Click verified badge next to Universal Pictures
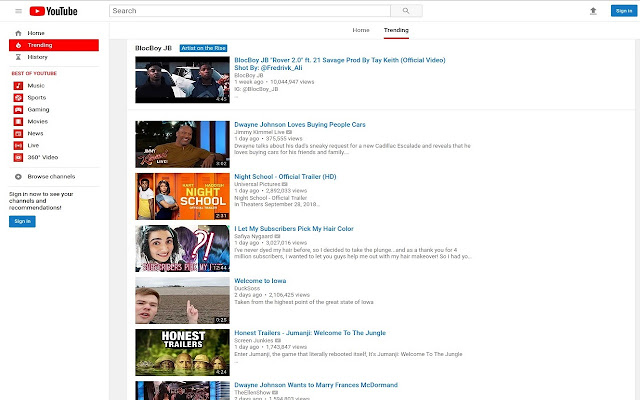Viewport: 640px width, 400px height. pyautogui.click(x=284, y=184)
